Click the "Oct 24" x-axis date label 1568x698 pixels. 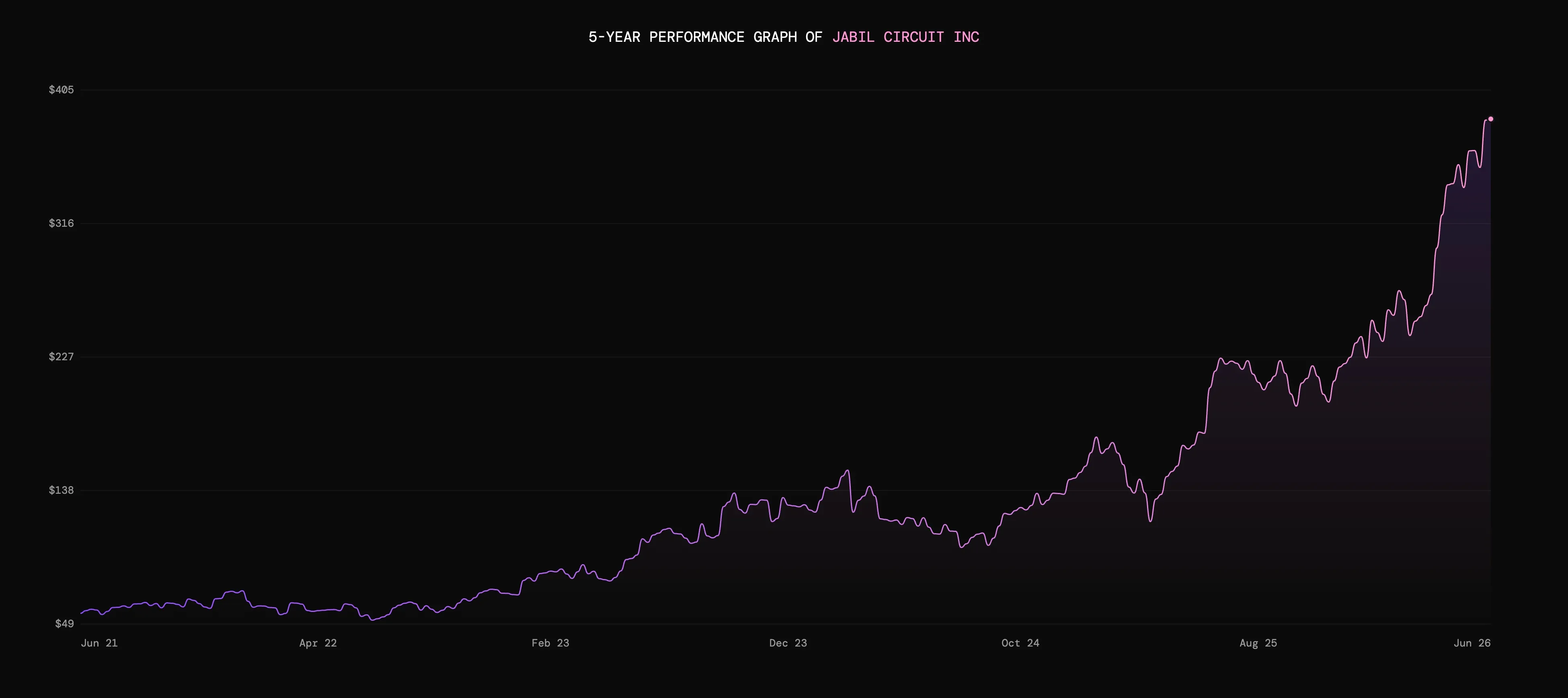[x=1021, y=643]
